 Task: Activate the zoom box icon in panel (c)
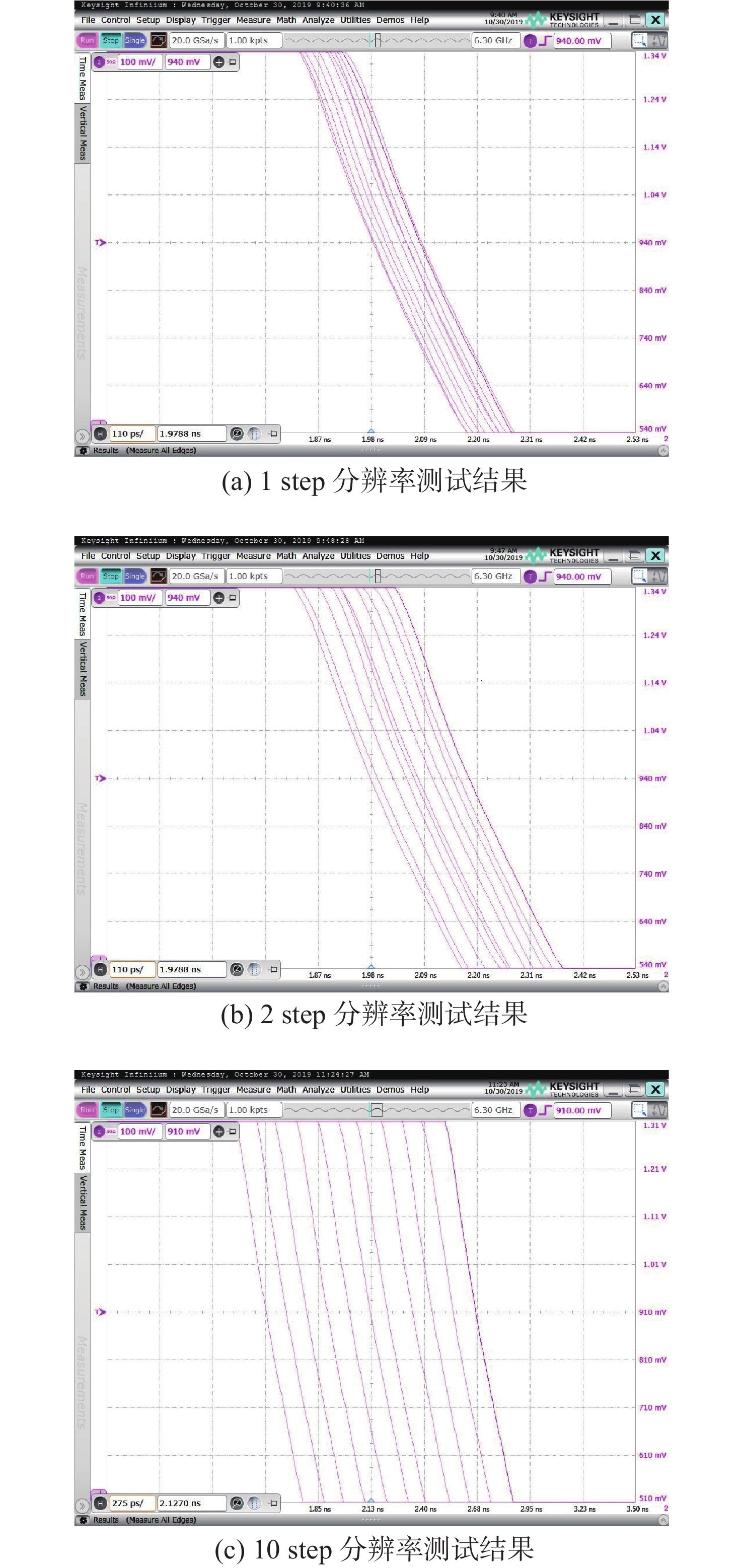pos(639,1110)
